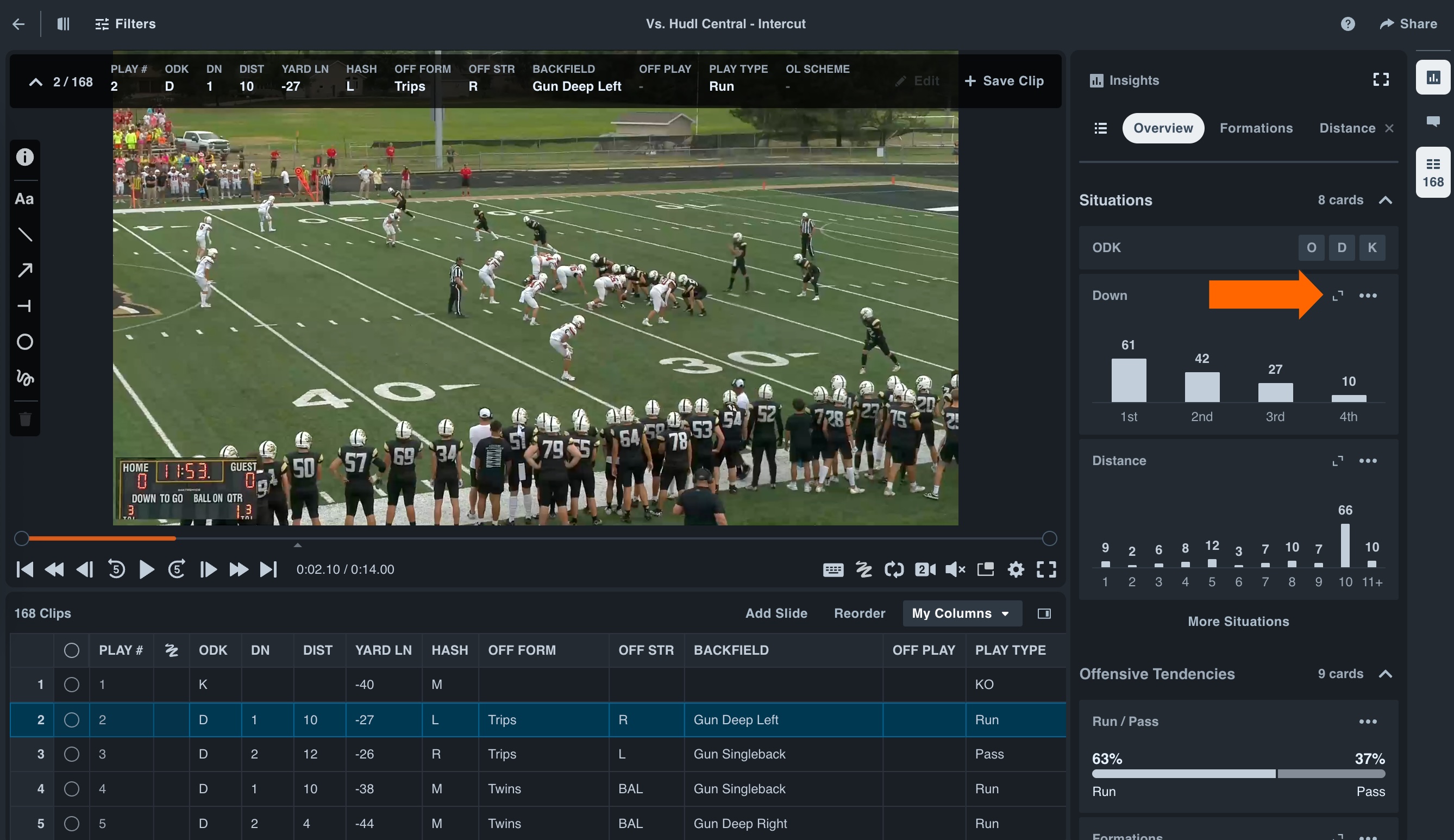Open My Columns dropdown

(x=962, y=613)
